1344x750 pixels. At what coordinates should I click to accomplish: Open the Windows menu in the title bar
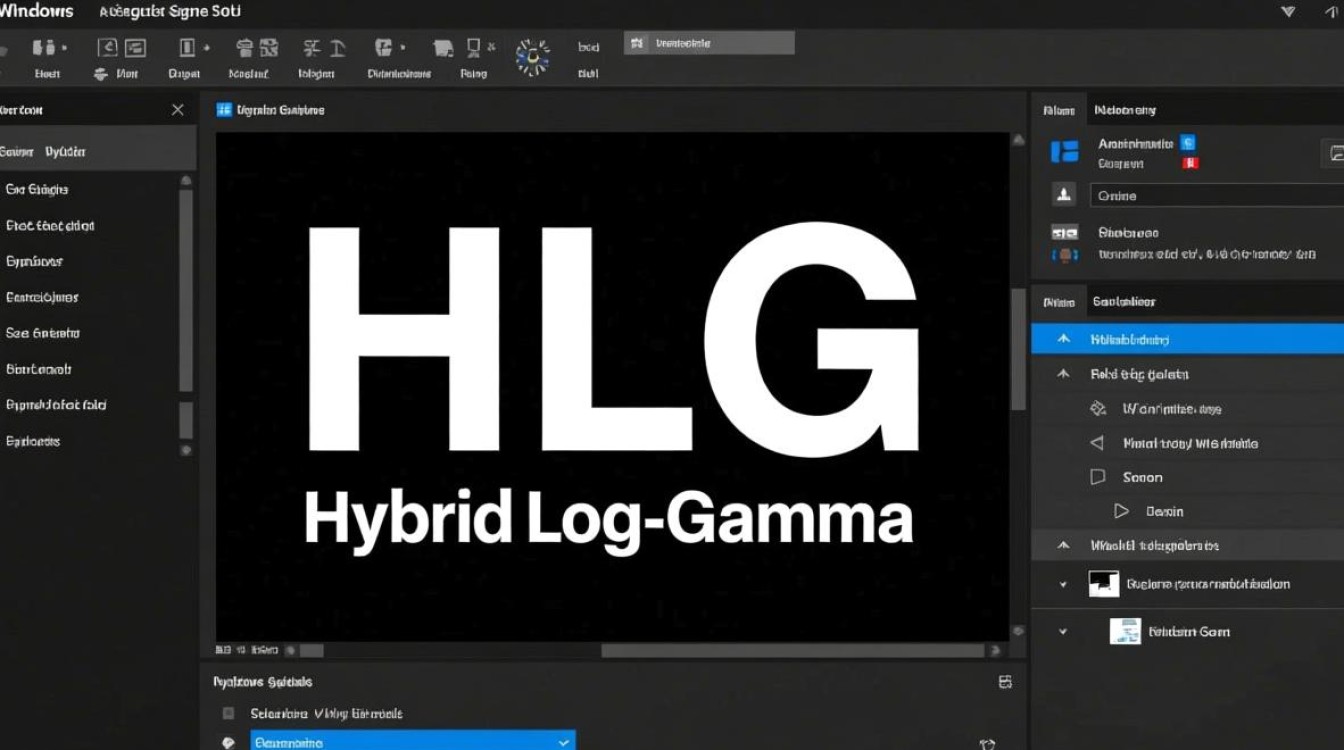37,12
